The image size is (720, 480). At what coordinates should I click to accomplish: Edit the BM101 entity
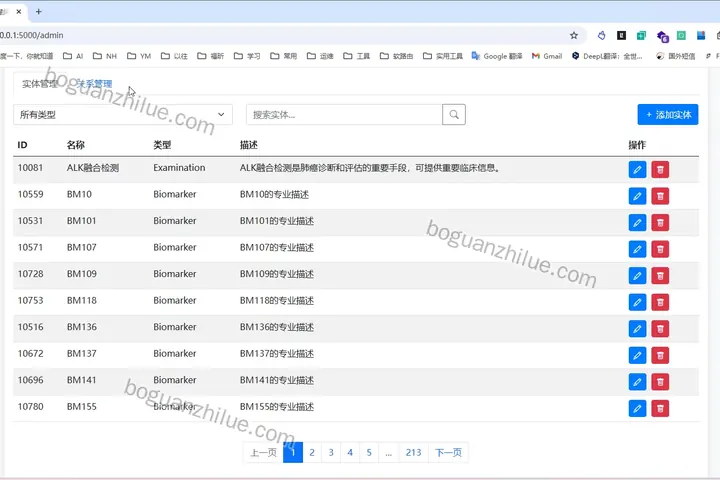(x=637, y=223)
